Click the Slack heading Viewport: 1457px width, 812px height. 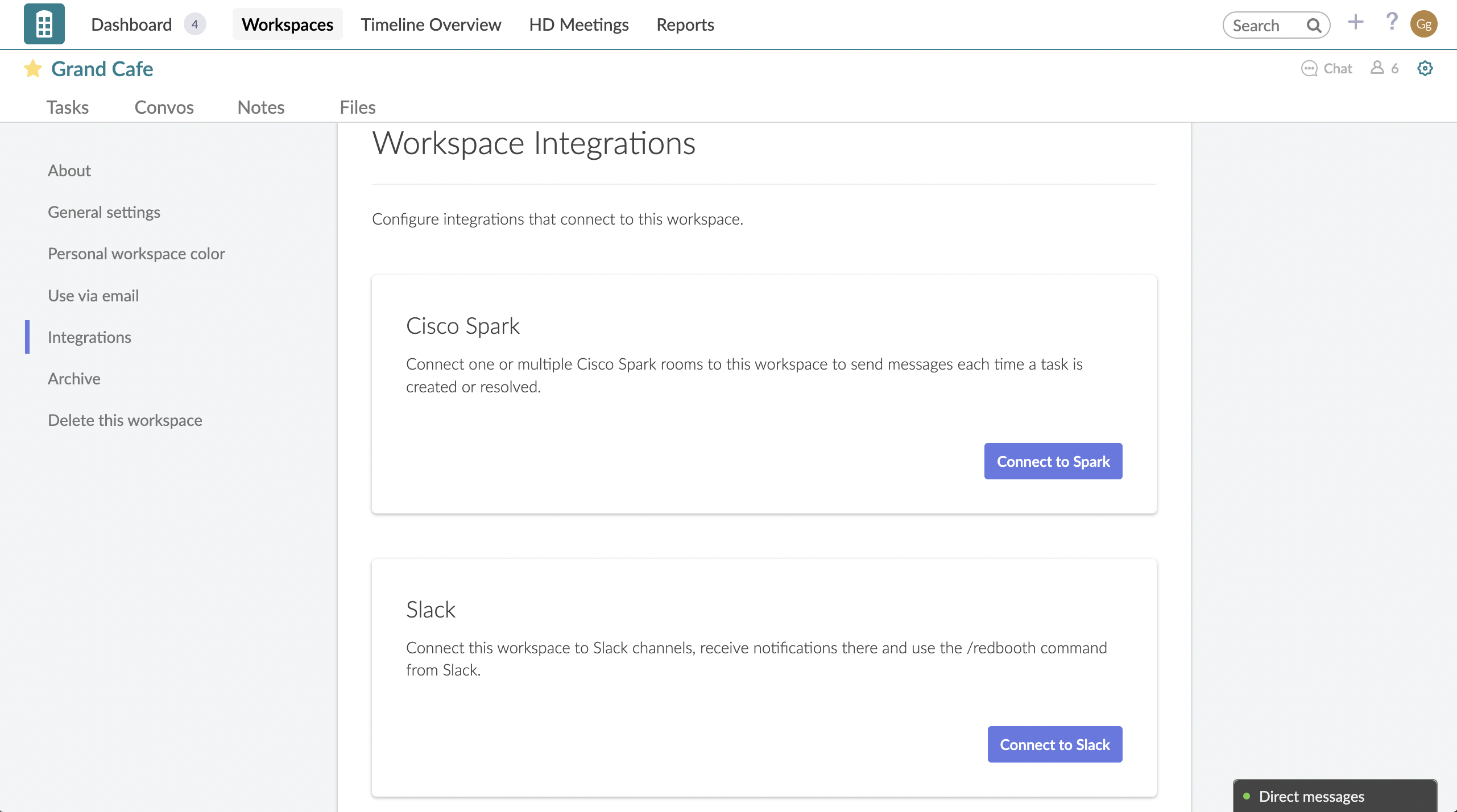[x=431, y=610]
